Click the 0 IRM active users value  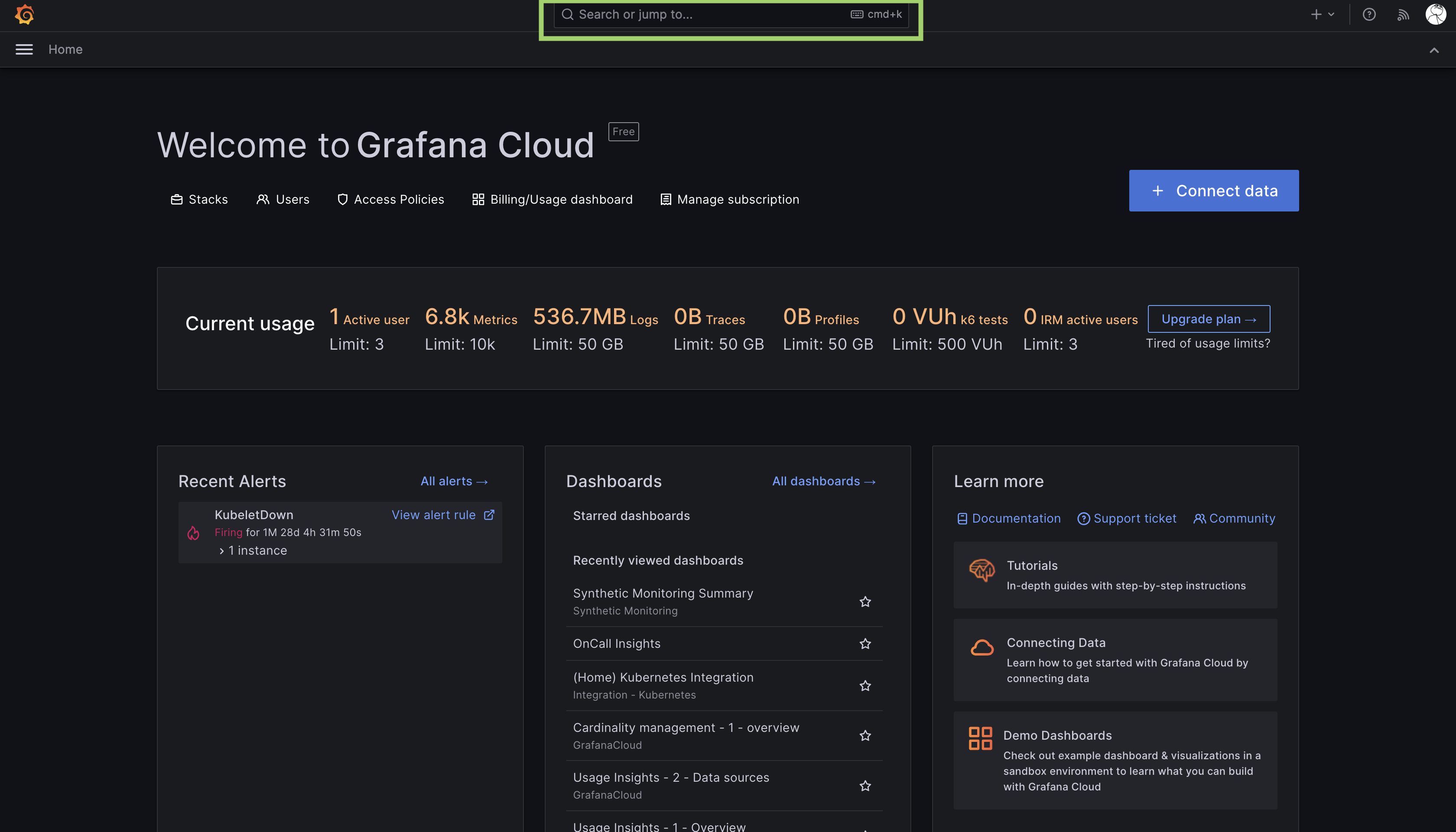click(1080, 317)
